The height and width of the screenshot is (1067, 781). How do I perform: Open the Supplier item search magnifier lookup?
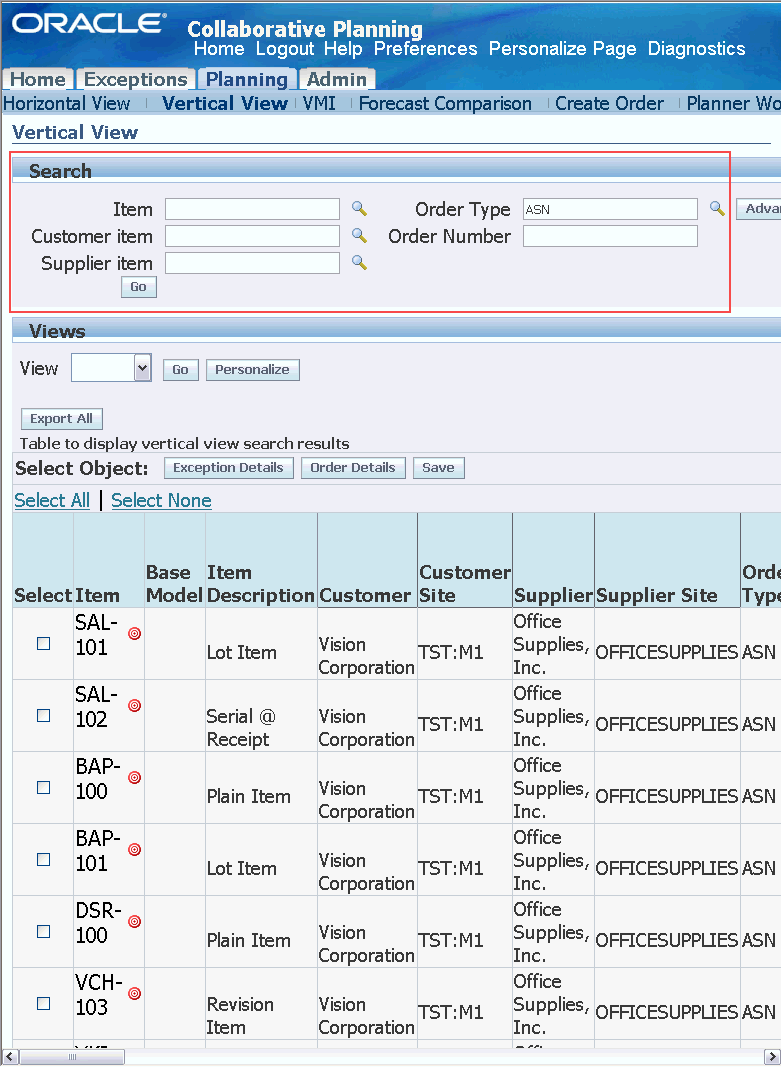[x=359, y=263]
